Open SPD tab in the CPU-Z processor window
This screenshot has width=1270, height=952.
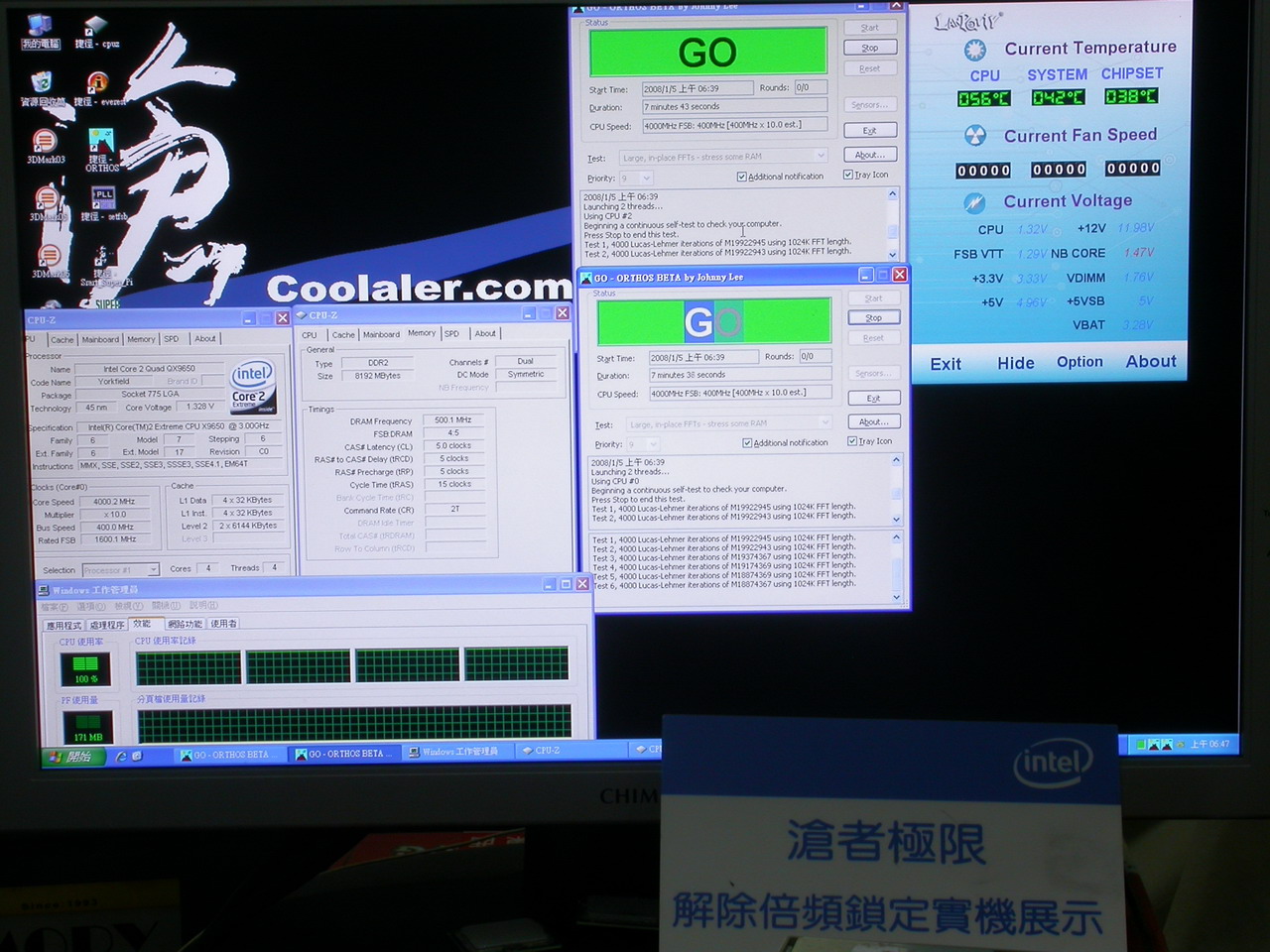click(x=172, y=339)
